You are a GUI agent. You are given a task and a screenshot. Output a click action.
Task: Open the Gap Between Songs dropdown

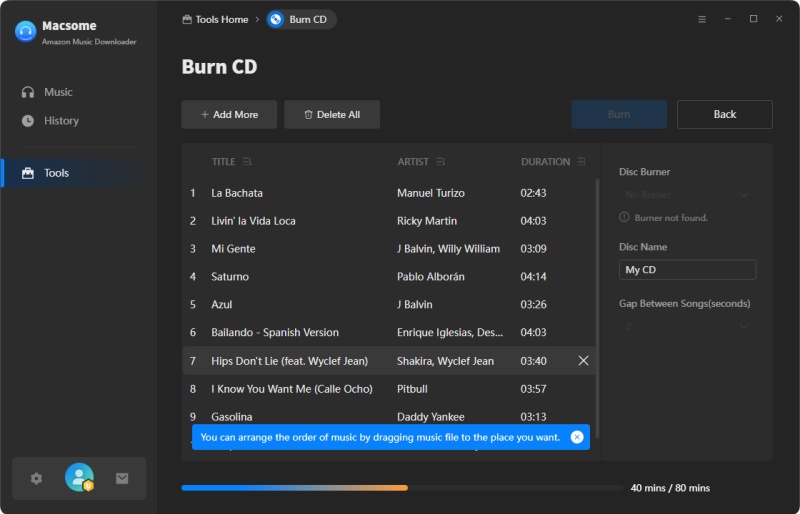click(687, 326)
